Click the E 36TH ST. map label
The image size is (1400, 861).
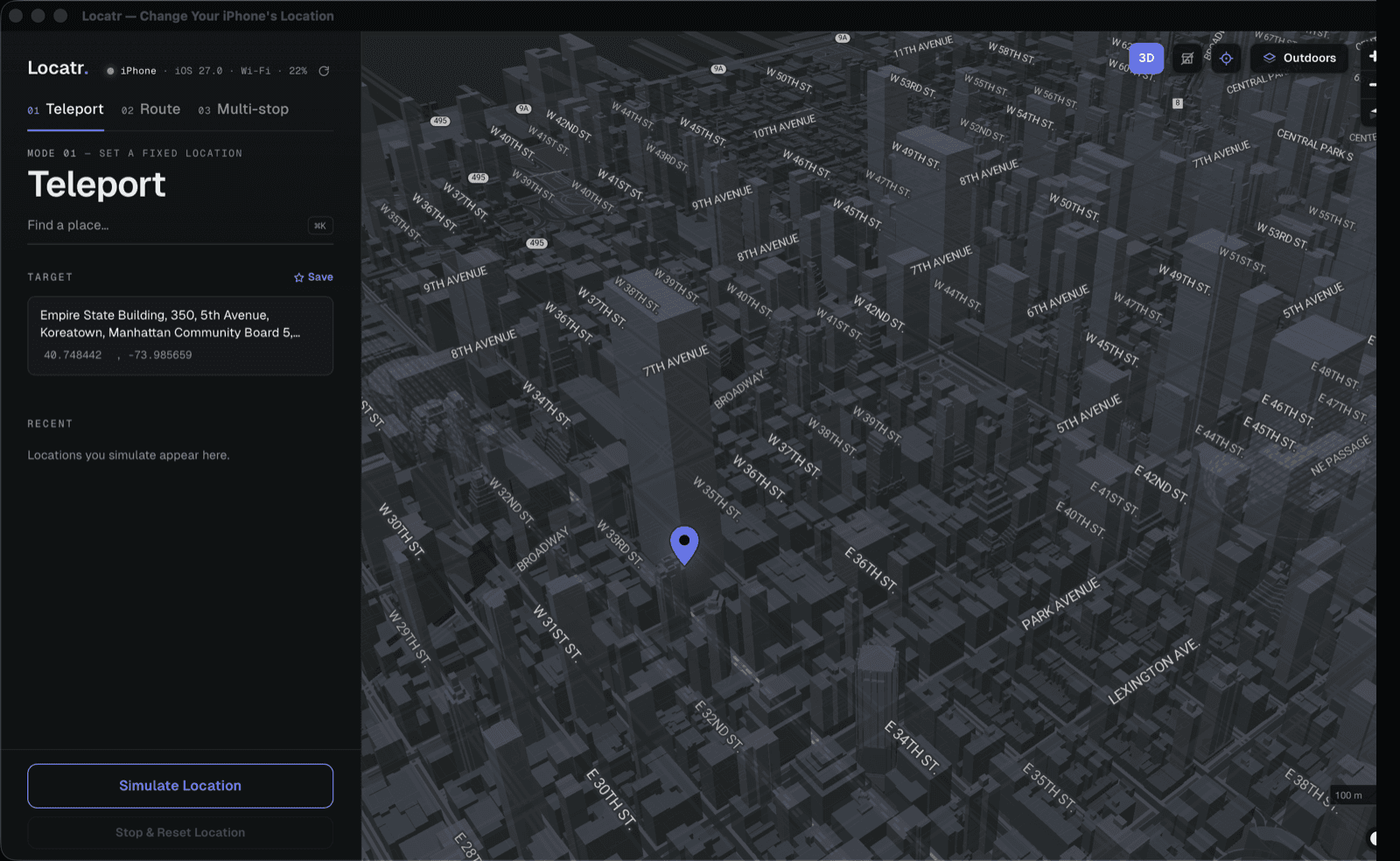[x=871, y=570]
